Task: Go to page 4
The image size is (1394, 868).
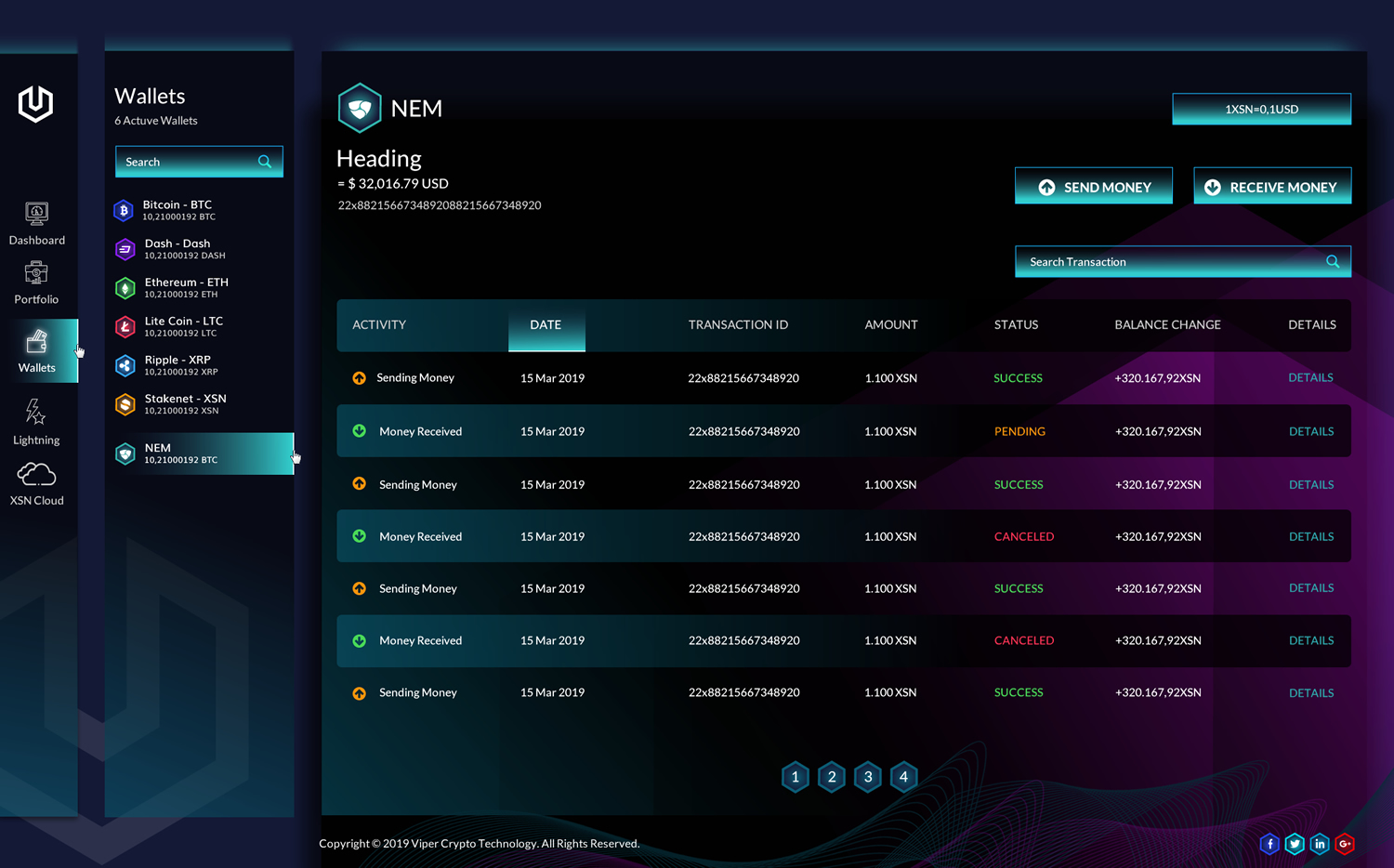Action: 903,777
